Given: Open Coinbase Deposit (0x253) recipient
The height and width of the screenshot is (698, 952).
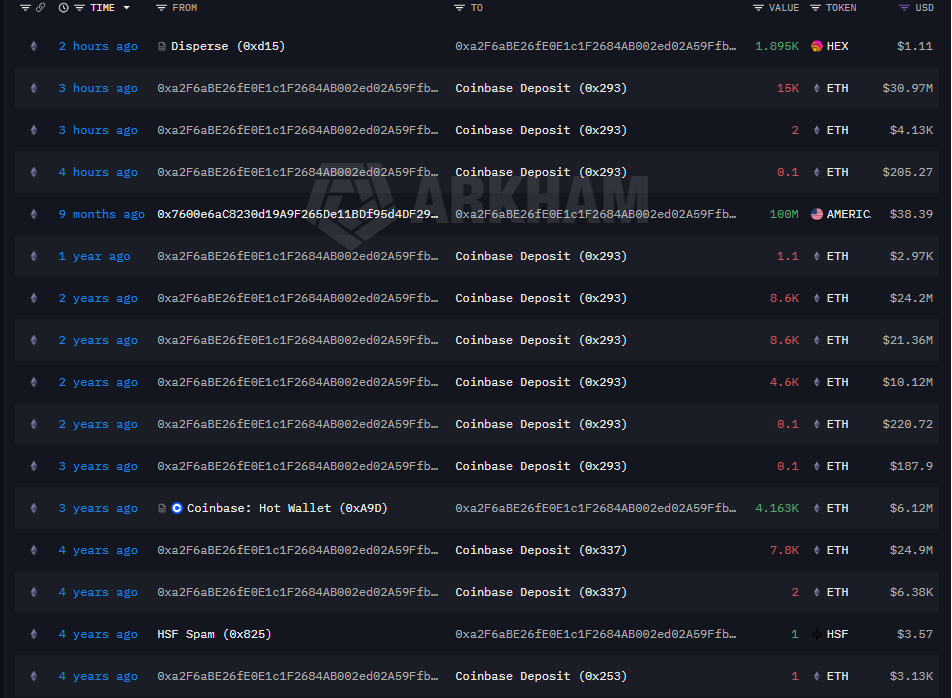Looking at the screenshot, I should (x=540, y=676).
